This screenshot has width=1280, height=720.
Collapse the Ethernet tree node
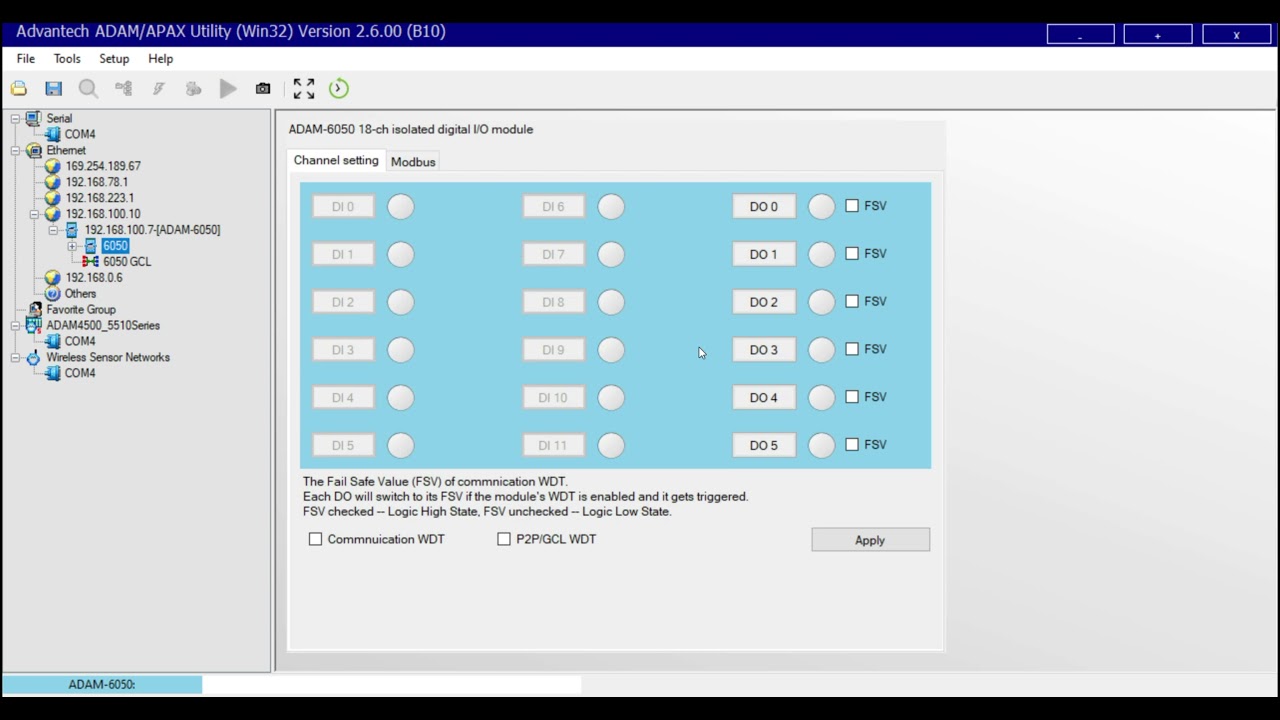point(16,150)
